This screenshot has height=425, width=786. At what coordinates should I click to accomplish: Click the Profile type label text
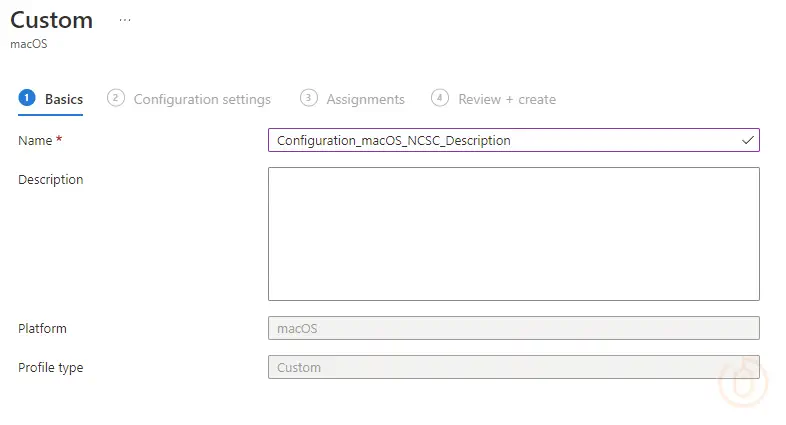pyautogui.click(x=51, y=367)
